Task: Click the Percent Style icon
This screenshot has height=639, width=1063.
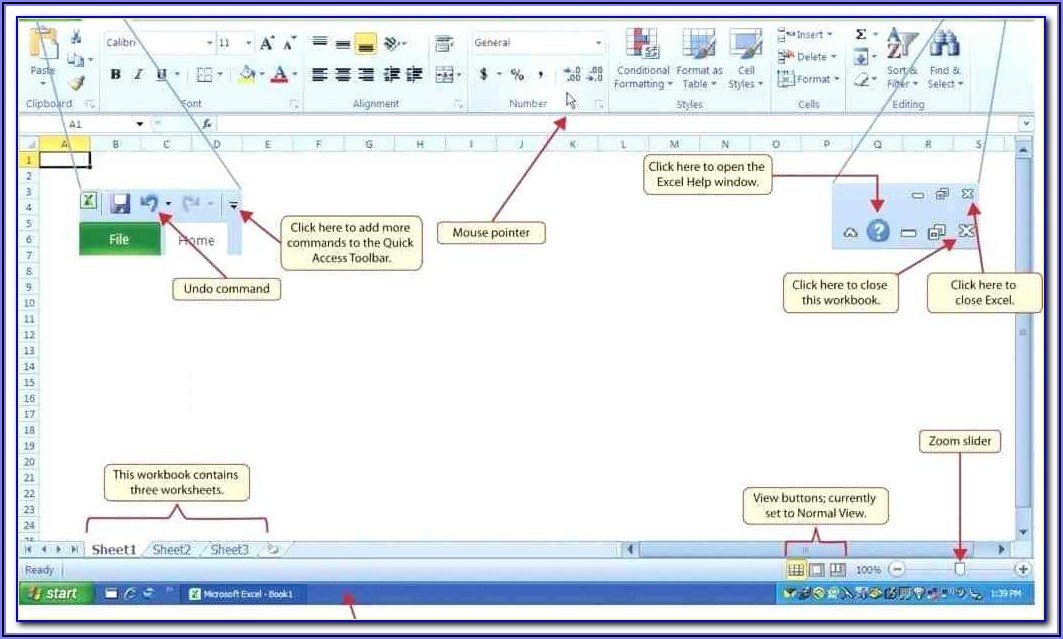Action: coord(517,75)
